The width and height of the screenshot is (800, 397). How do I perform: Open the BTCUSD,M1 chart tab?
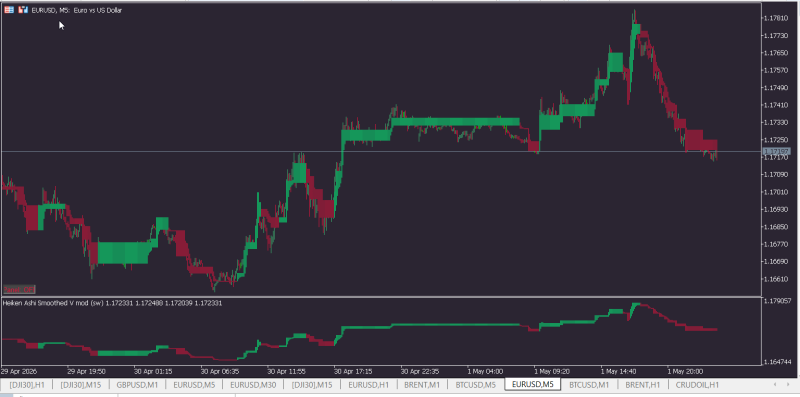[589, 385]
